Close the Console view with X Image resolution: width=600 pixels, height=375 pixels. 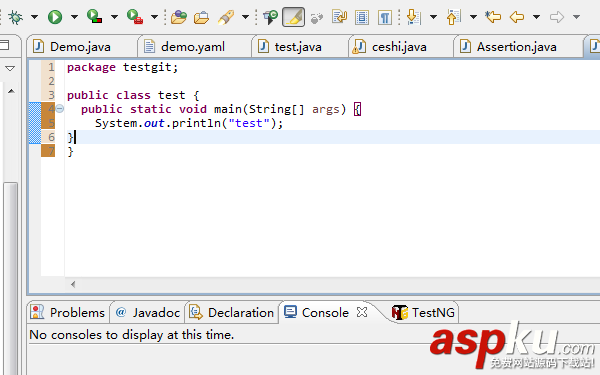tap(362, 312)
